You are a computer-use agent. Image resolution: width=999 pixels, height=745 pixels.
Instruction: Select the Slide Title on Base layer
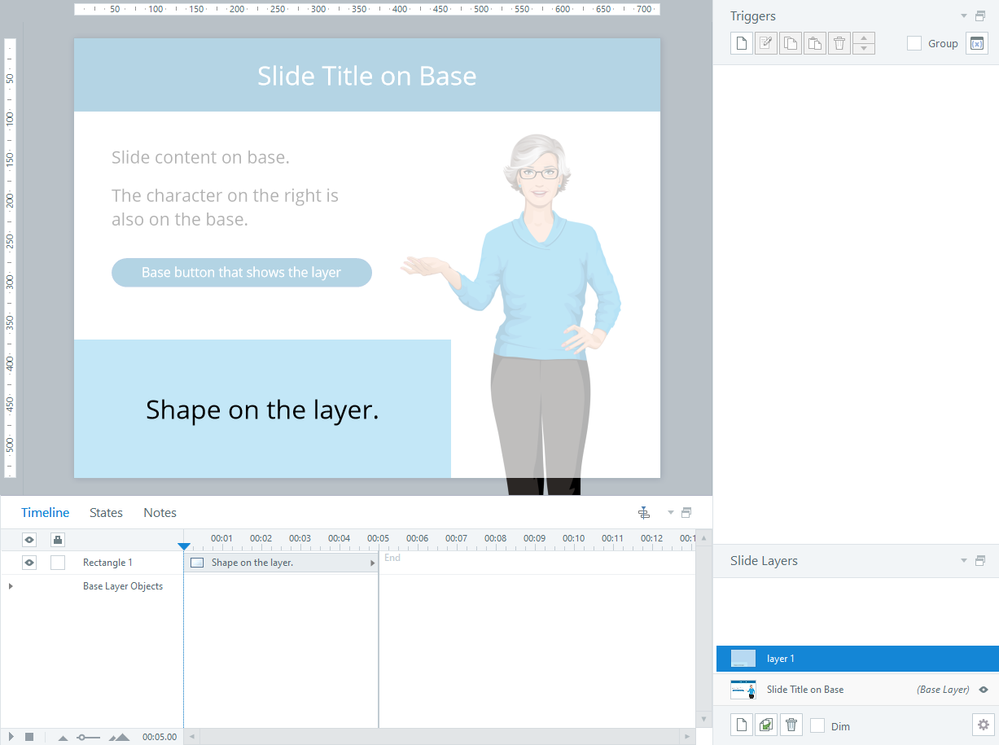pyautogui.click(x=858, y=689)
